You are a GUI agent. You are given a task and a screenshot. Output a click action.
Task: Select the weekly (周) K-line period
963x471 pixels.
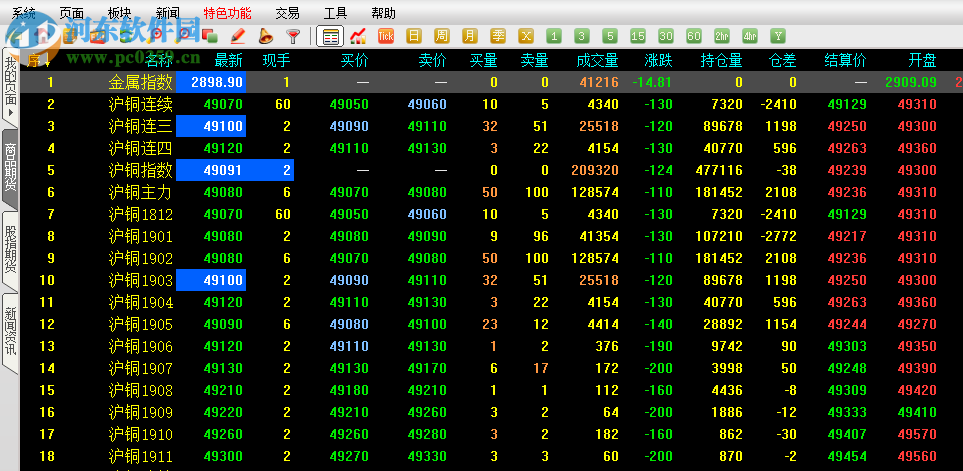pos(442,36)
